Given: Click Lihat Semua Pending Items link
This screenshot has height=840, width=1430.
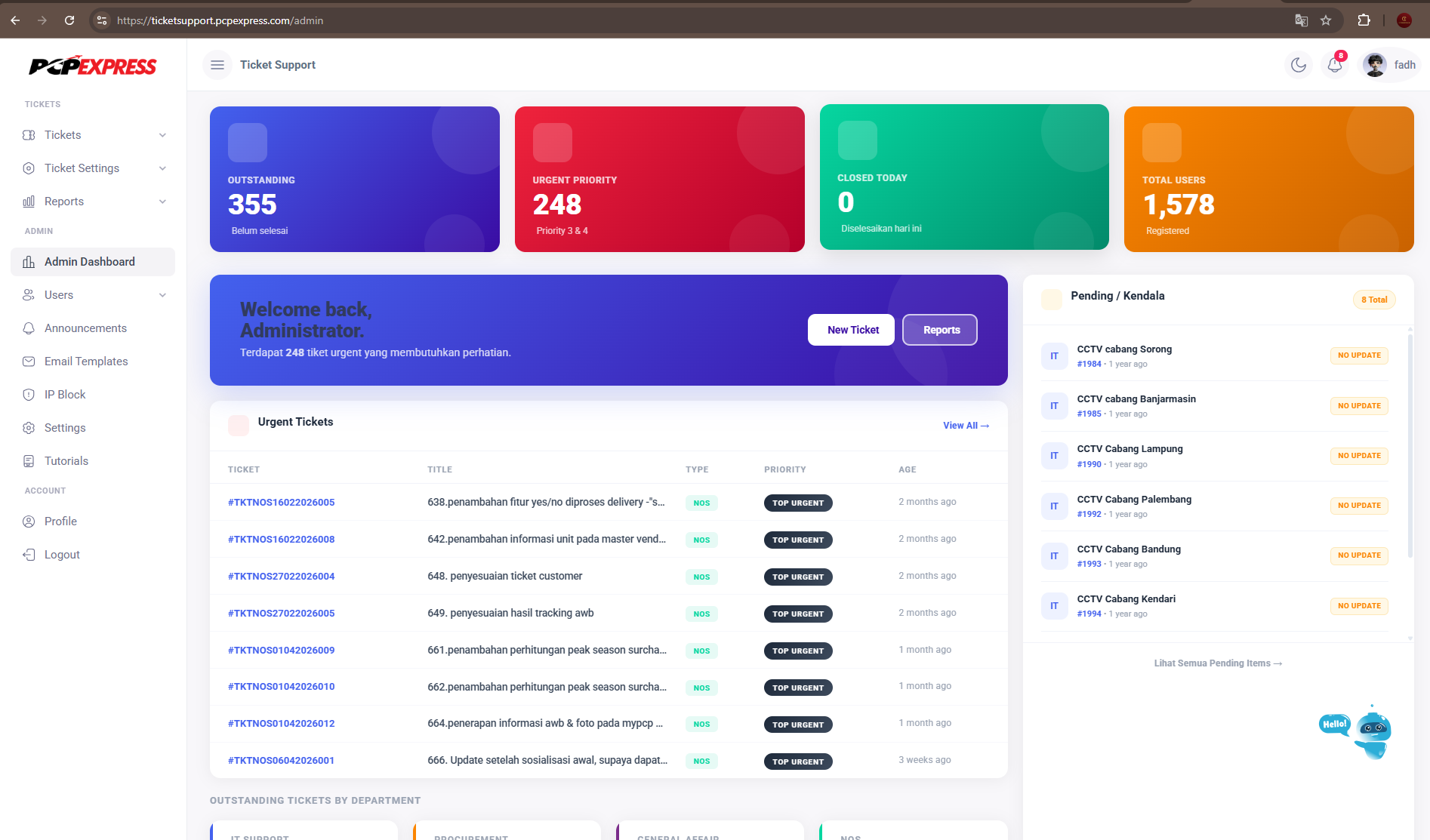Looking at the screenshot, I should click(1218, 663).
